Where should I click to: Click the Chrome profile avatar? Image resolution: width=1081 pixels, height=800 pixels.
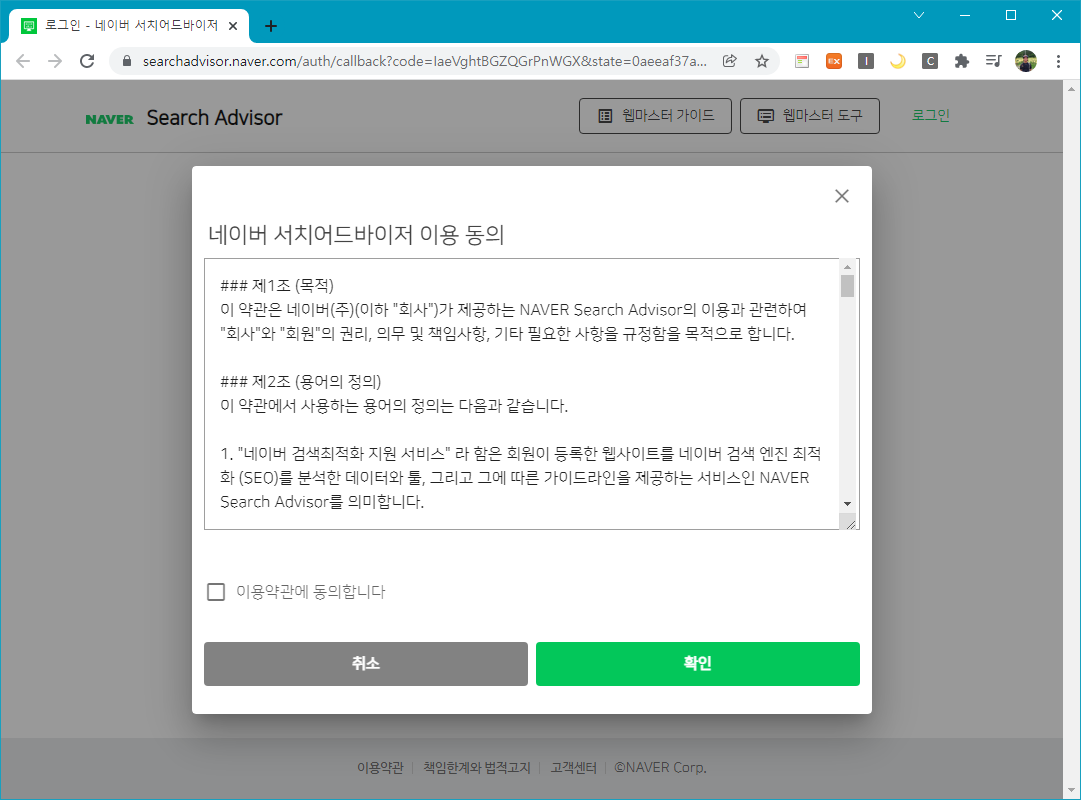pyautogui.click(x=1026, y=61)
